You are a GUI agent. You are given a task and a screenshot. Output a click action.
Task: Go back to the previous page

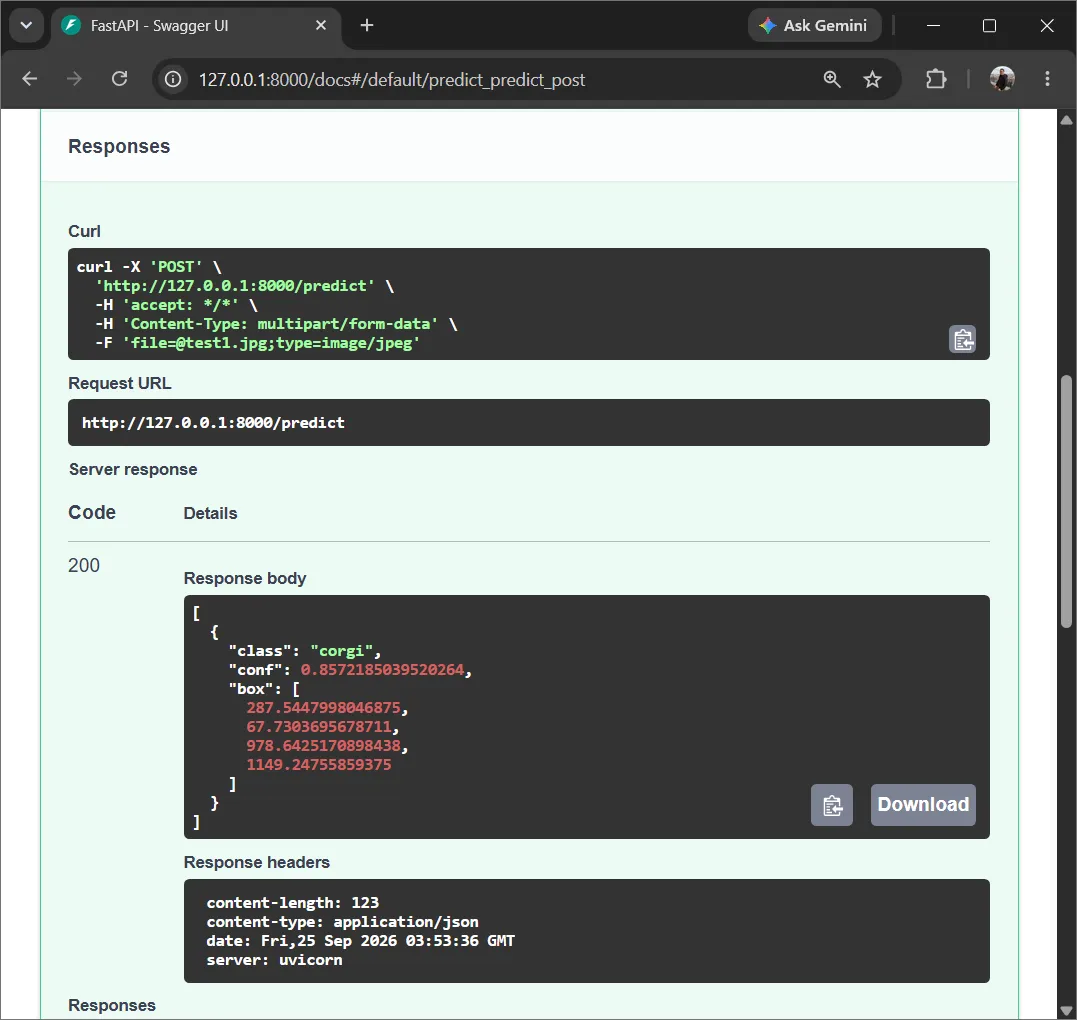30,79
